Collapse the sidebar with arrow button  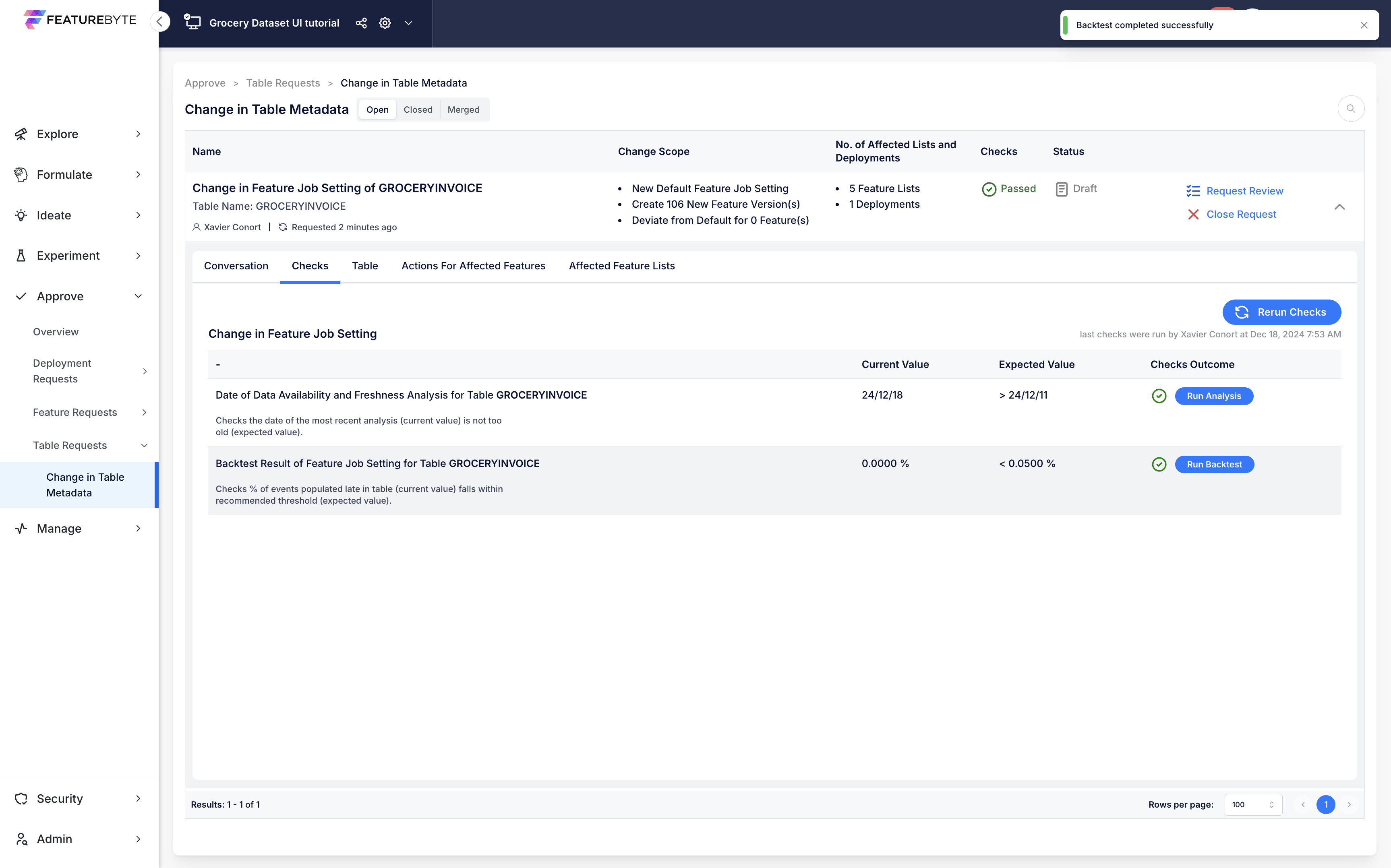click(x=160, y=22)
